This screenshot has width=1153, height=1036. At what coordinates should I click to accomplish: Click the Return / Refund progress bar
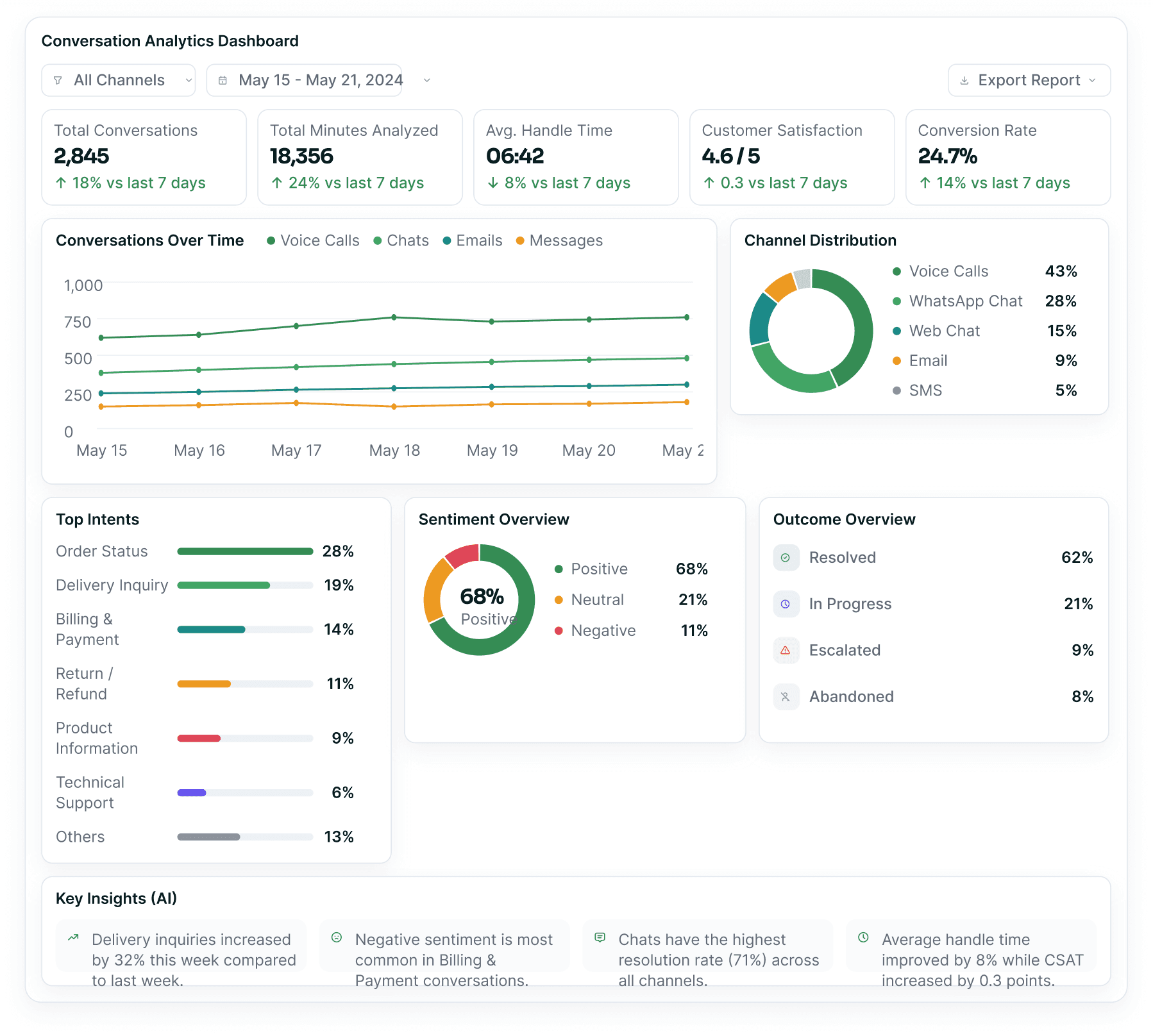click(245, 684)
